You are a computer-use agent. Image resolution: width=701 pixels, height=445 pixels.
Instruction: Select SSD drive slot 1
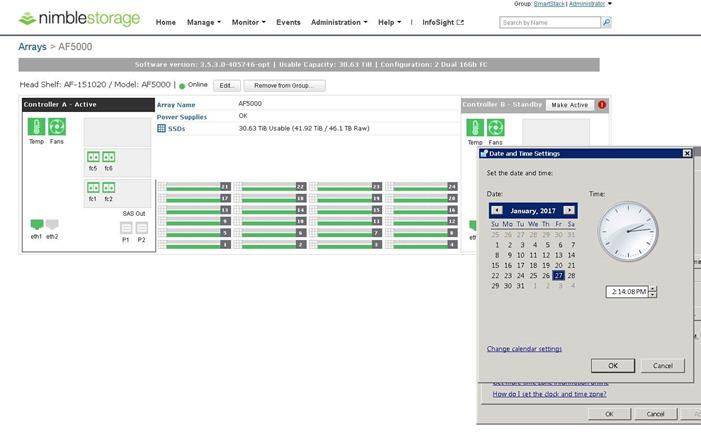coord(194,245)
